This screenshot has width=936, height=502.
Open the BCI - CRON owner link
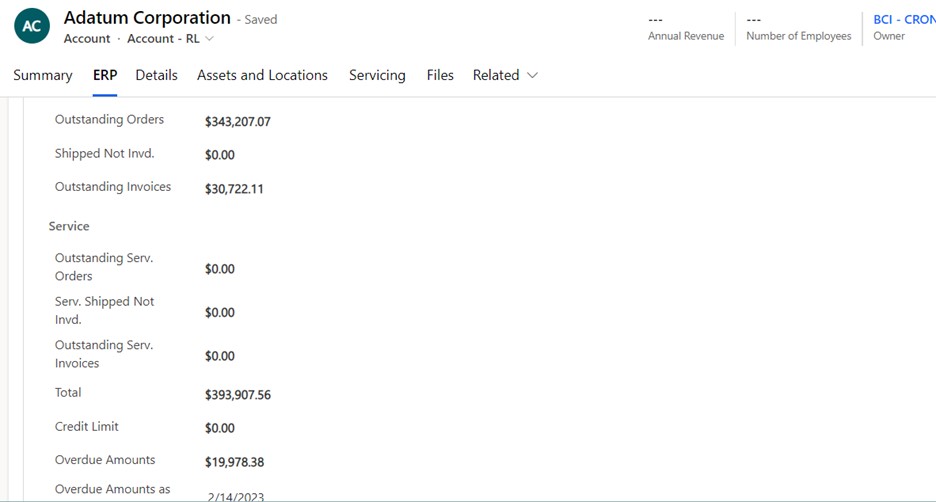(x=904, y=20)
